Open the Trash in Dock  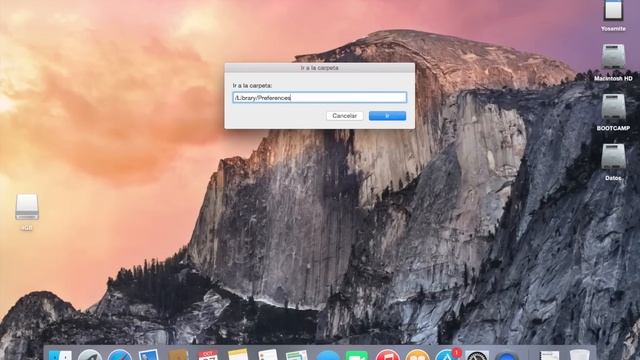[x=580, y=355]
